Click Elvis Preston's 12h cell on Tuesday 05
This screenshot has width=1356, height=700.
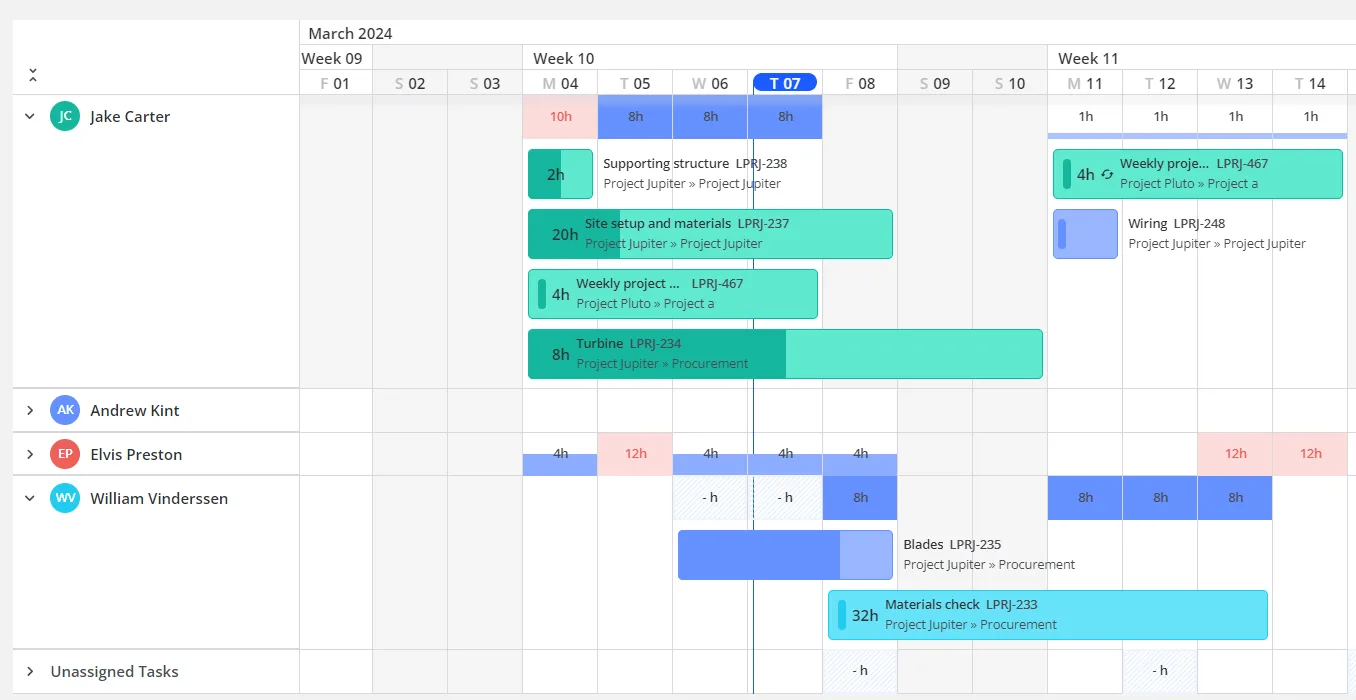[635, 454]
